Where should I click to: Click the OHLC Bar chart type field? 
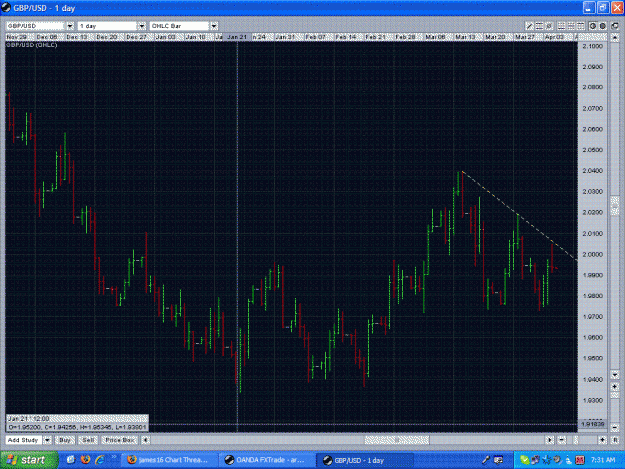point(179,26)
